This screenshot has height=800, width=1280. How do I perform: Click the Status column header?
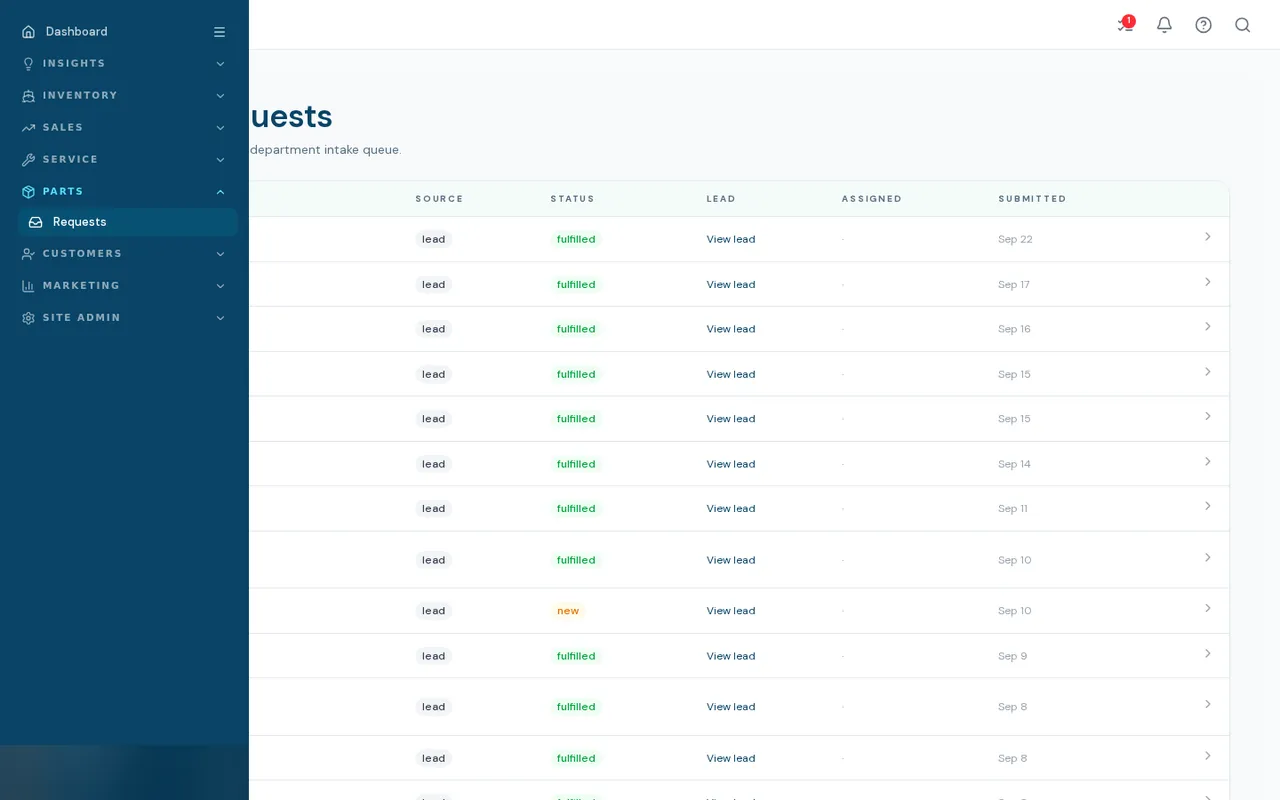coord(572,199)
